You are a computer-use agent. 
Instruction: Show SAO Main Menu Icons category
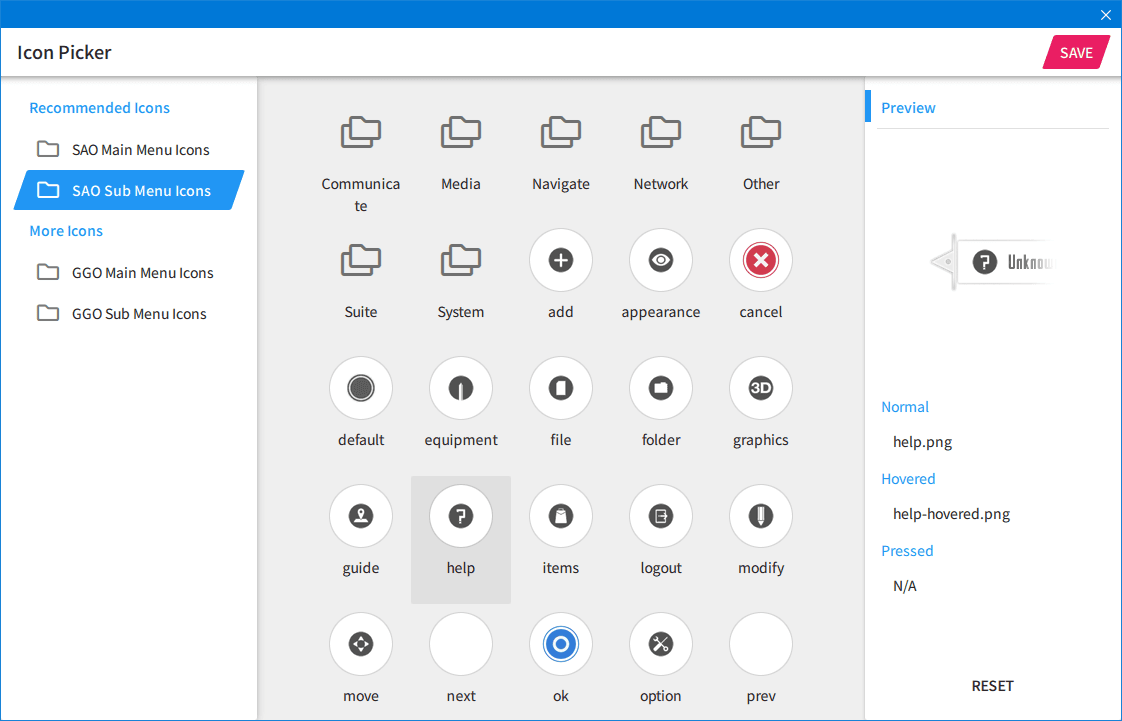click(x=129, y=149)
